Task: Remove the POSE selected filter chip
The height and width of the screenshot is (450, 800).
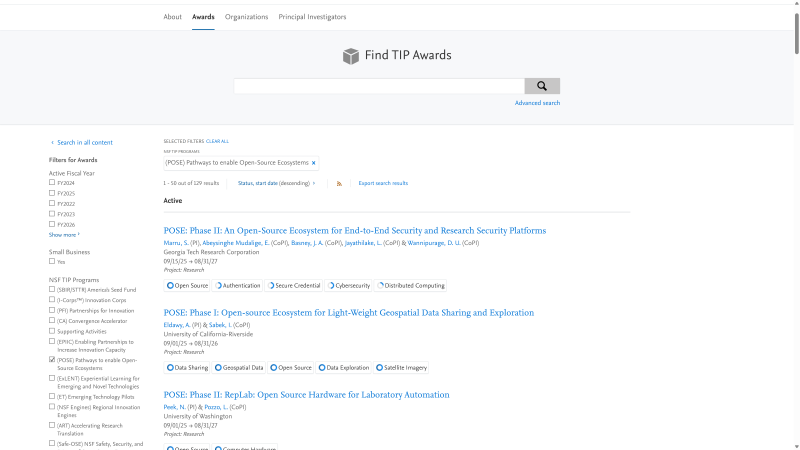Action: click(313, 163)
